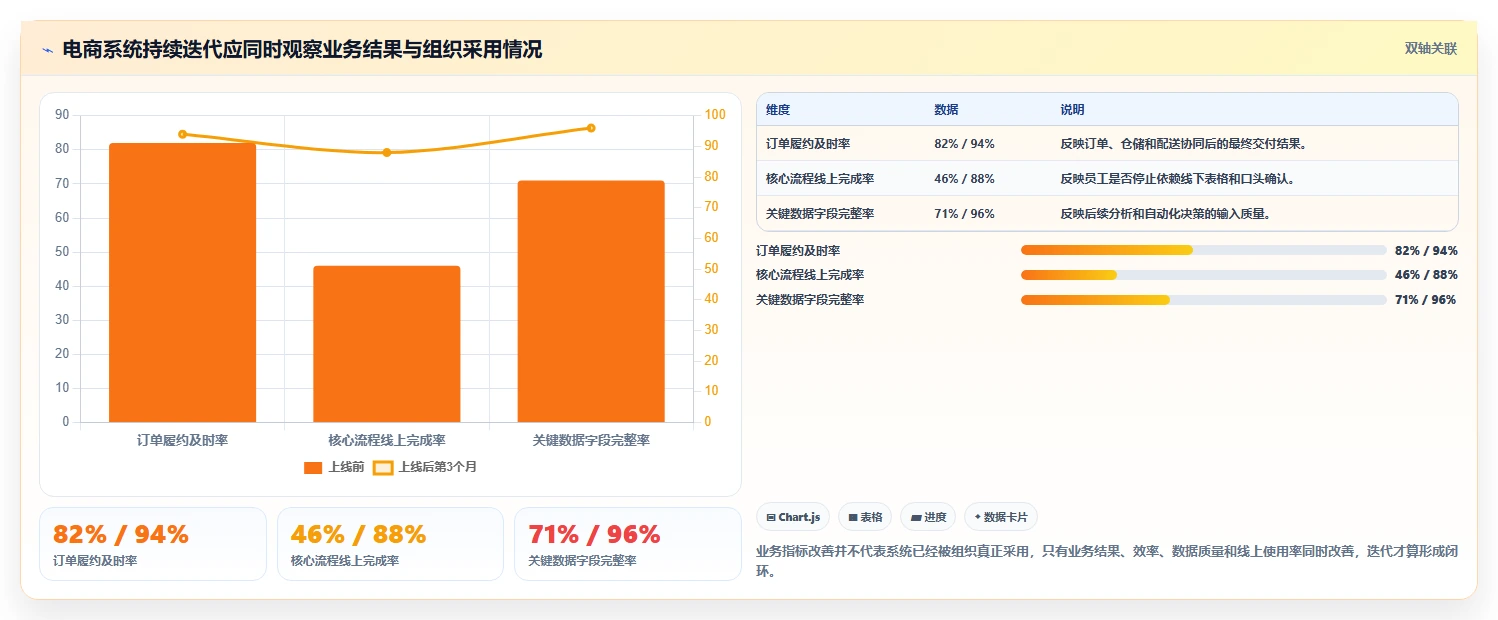Click the title 电商系统持续迭代应同时观察业务结果
The width and height of the screenshot is (1498, 620).
coord(302,49)
